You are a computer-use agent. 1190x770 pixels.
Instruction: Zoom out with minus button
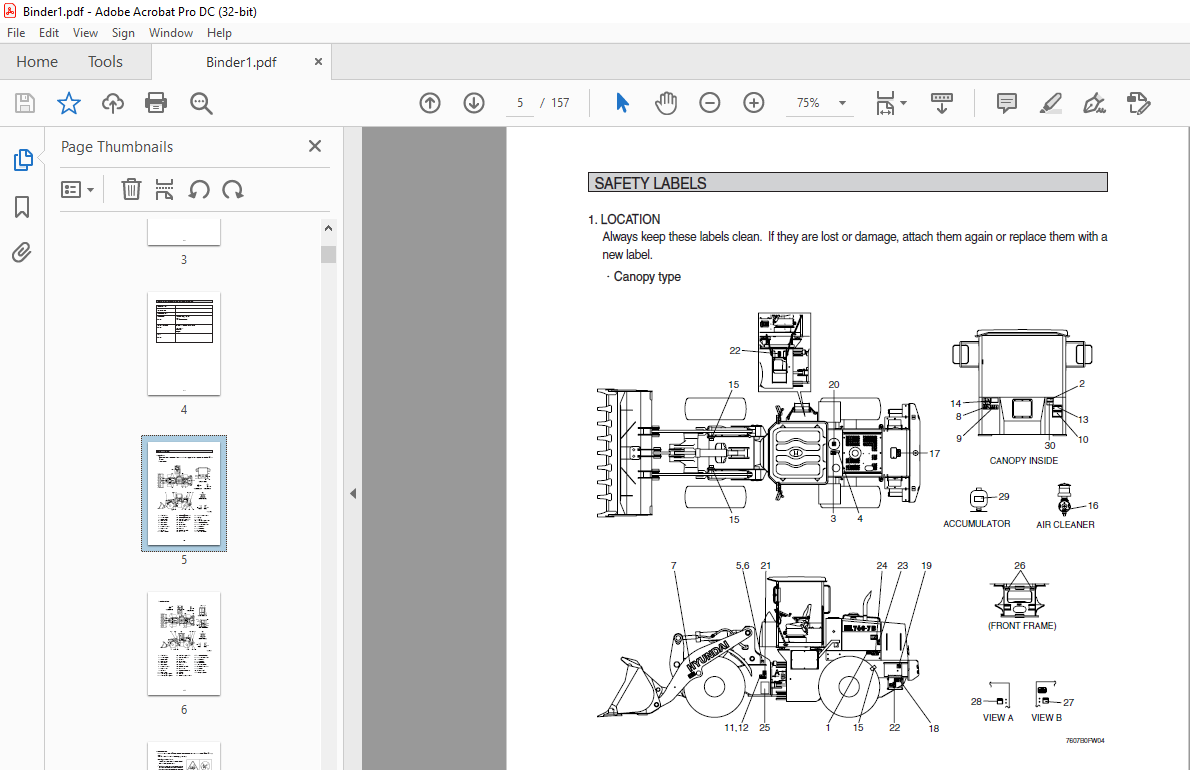tap(710, 103)
